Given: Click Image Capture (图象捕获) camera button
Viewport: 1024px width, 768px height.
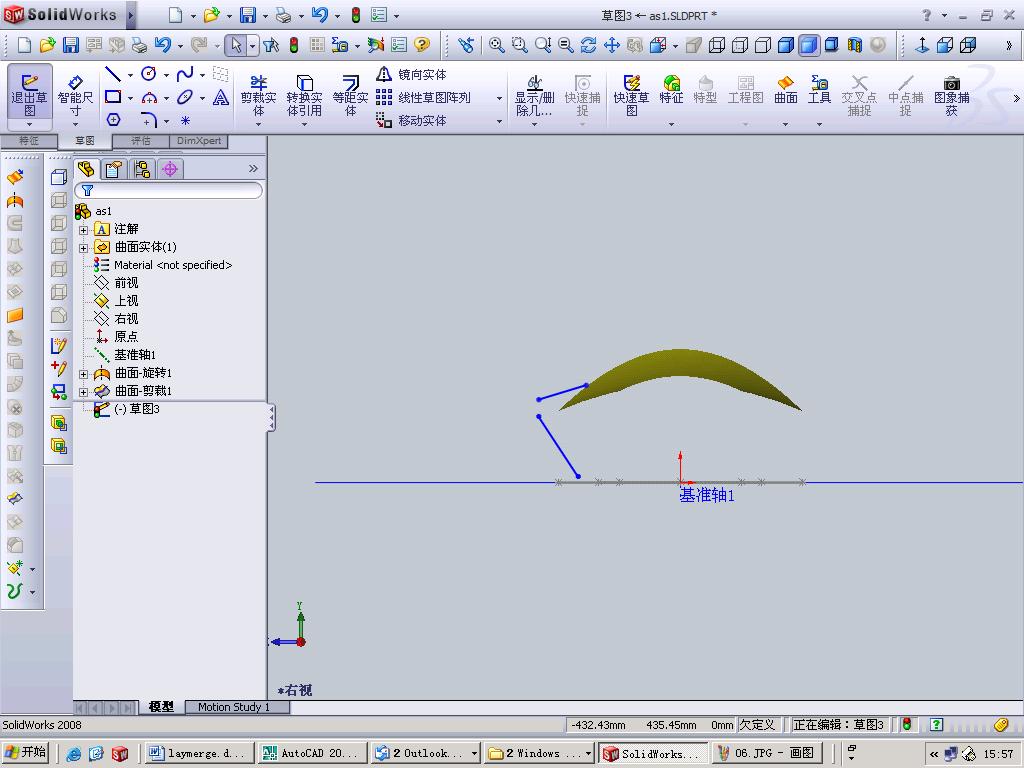Looking at the screenshot, I should pos(952,95).
